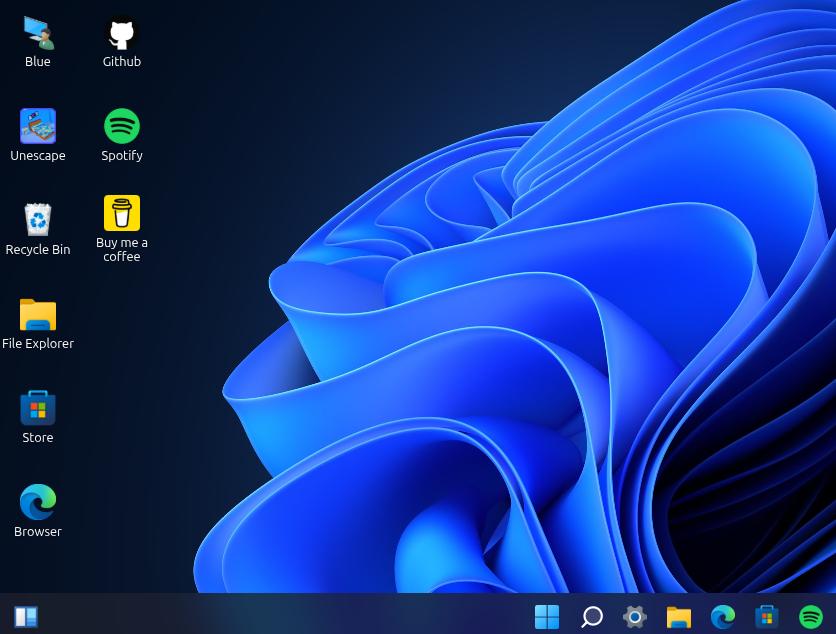The image size is (836, 634).
Task: Open the Github desktop shortcut
Action: tap(122, 34)
